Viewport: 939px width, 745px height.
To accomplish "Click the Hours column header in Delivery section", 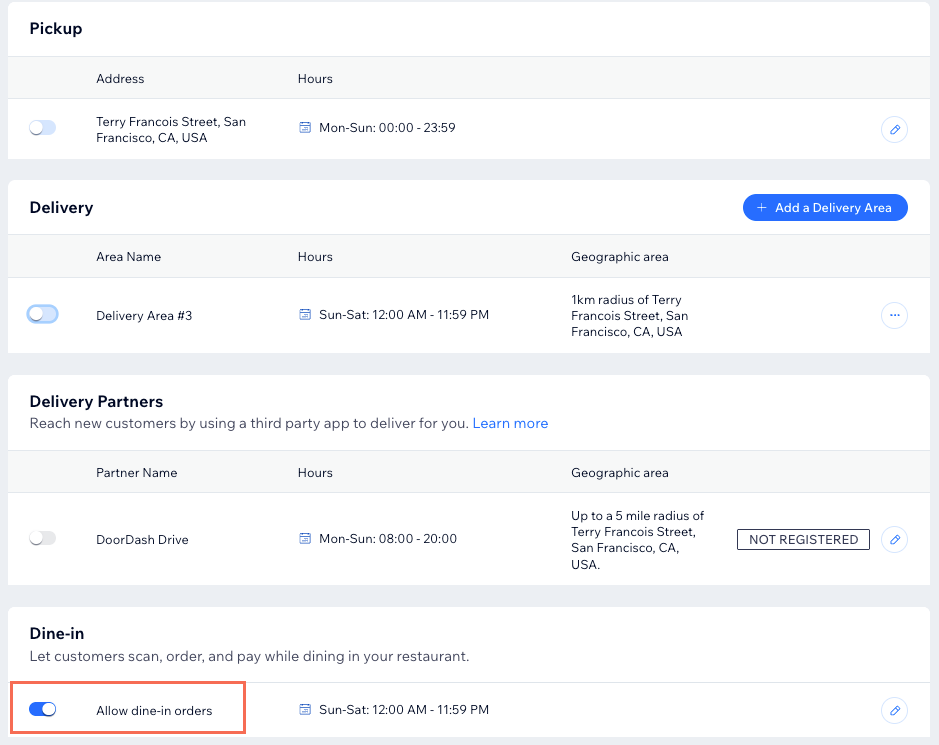I will 315,257.
